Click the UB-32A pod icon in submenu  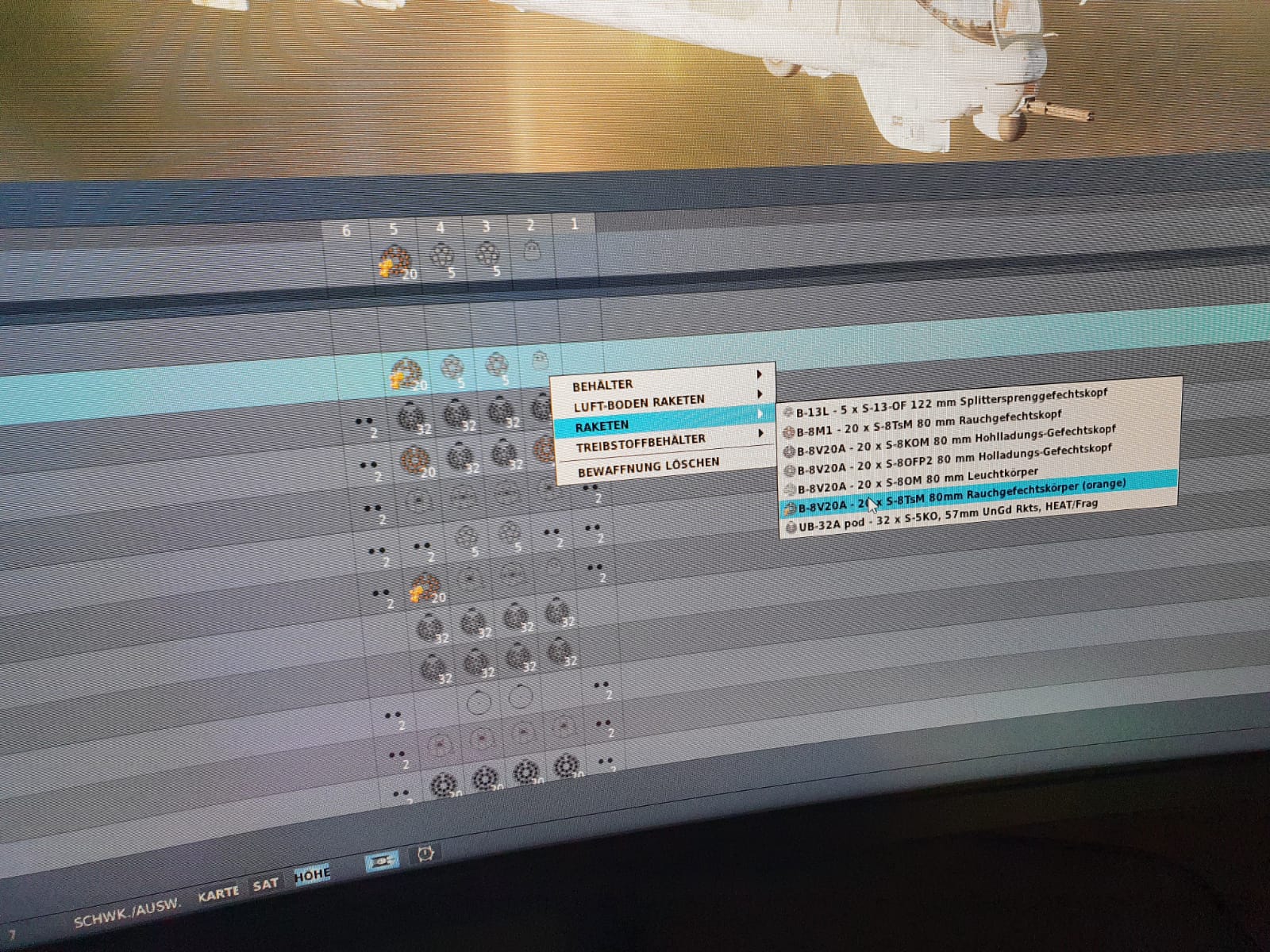[791, 527]
